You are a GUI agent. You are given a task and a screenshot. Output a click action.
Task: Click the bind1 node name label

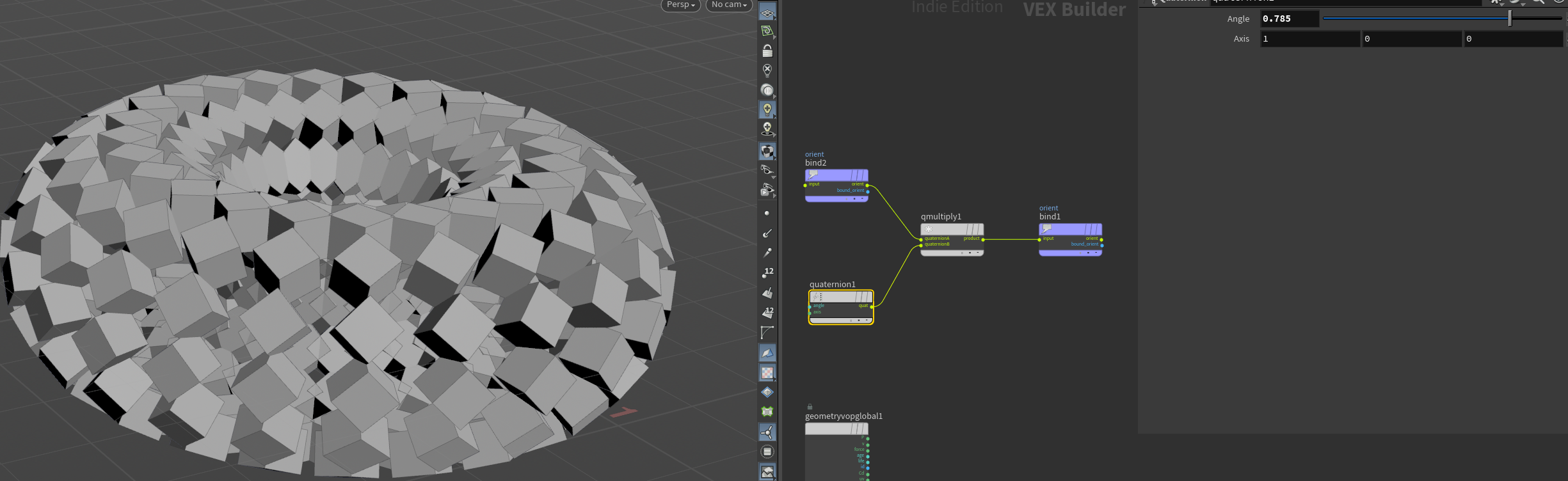pyautogui.click(x=1050, y=217)
